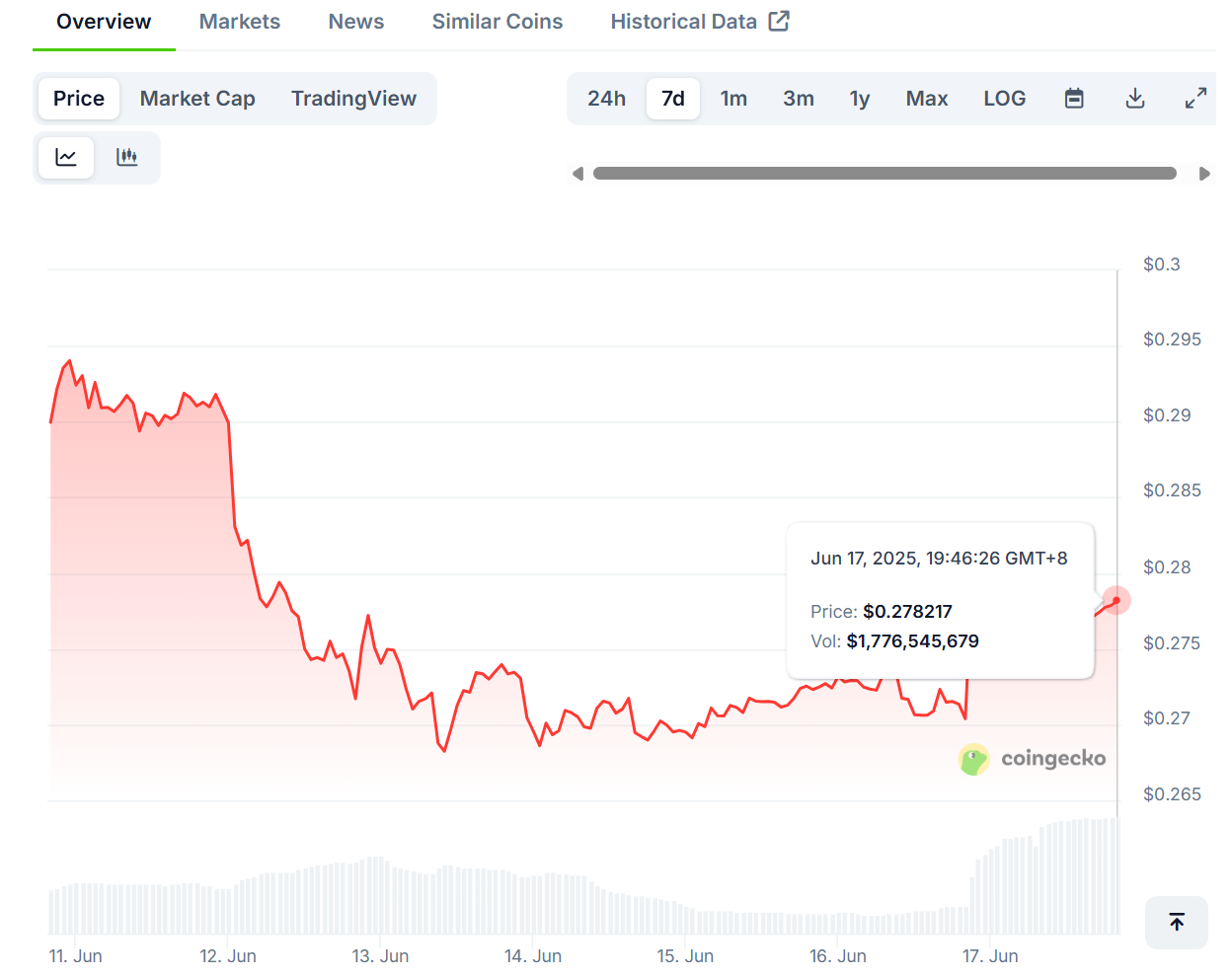The height and width of the screenshot is (976, 1232).
Task: Choose the Max time range
Action: (x=926, y=99)
